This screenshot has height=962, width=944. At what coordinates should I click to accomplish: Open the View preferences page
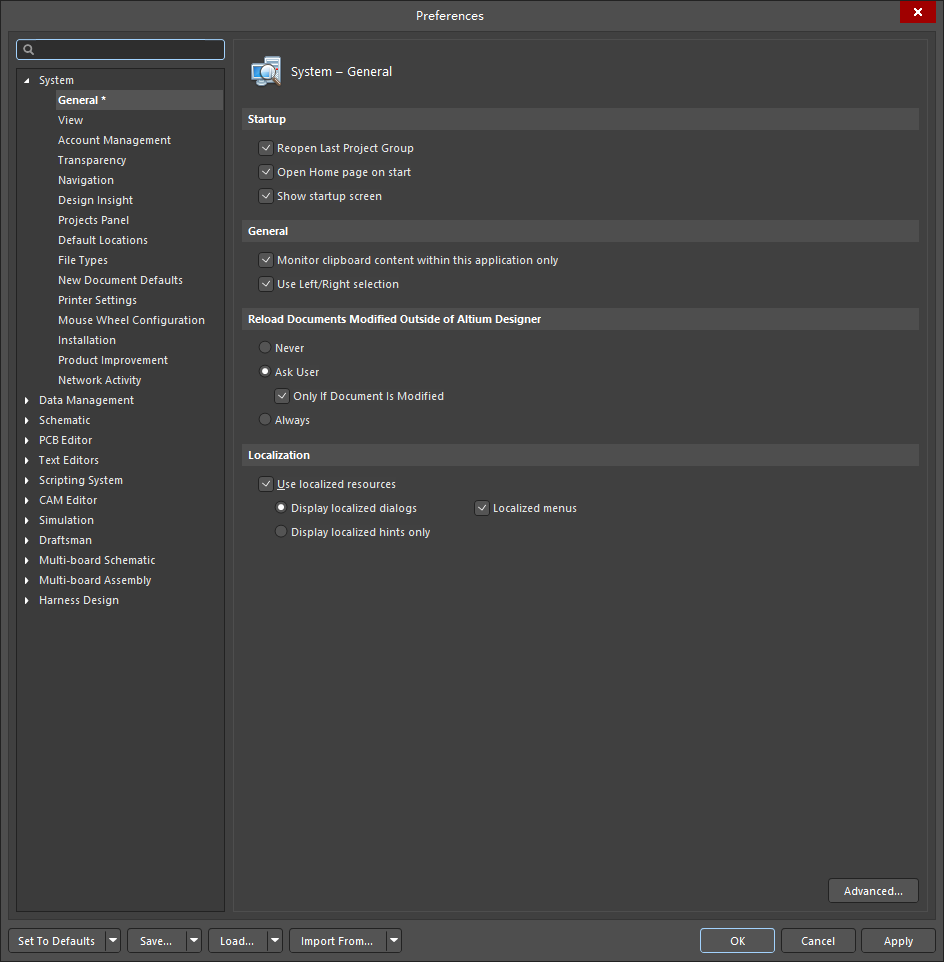[x=71, y=120]
